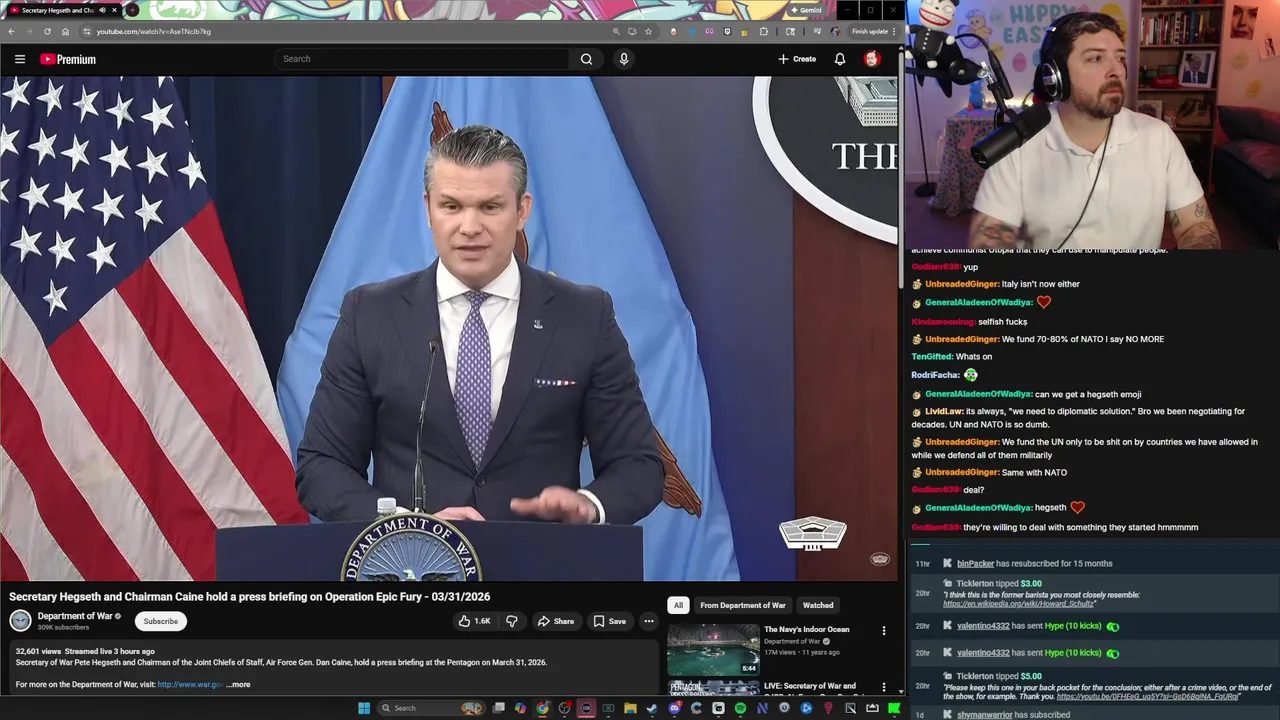Share the press briefing video

point(555,621)
